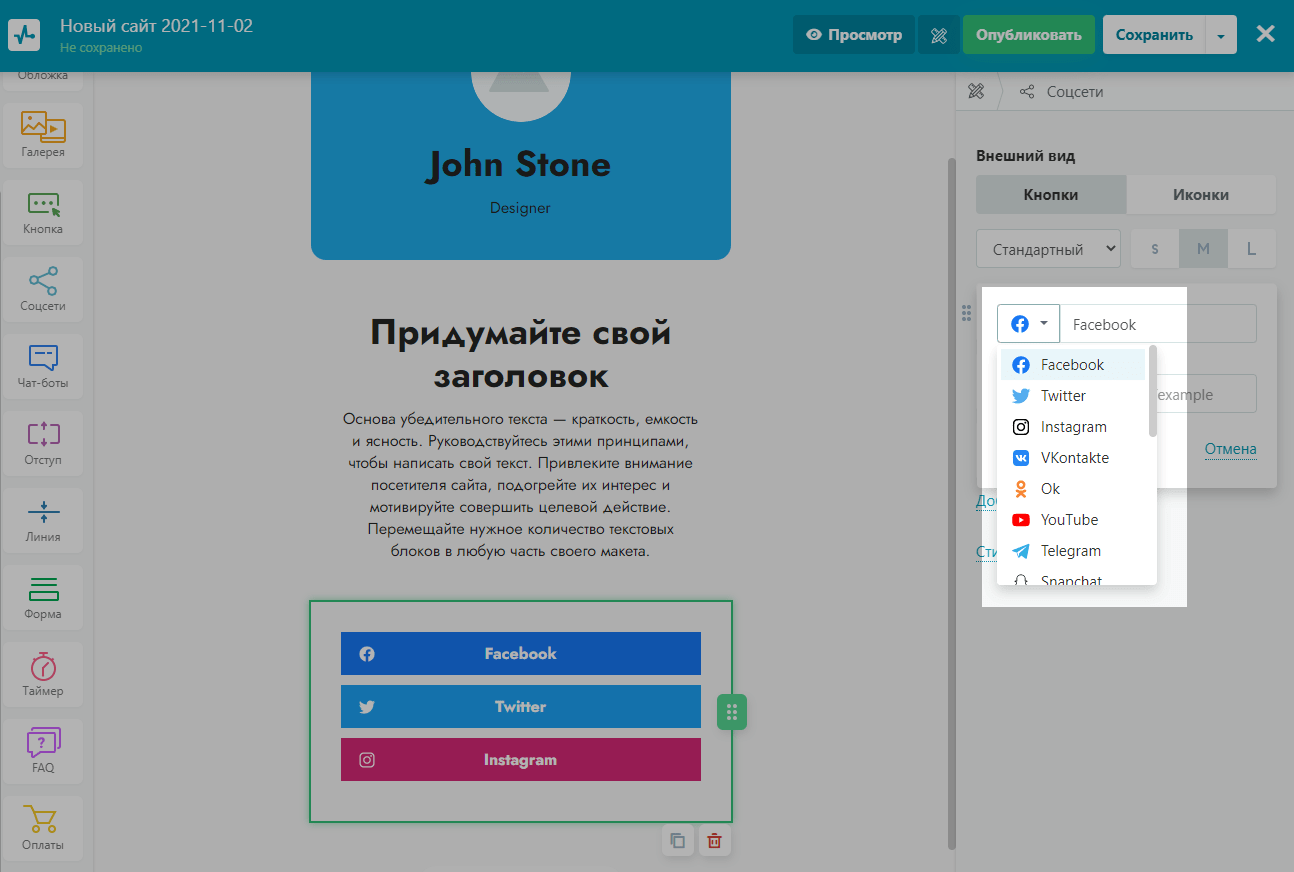Click the Facebook name text field

1157,324
